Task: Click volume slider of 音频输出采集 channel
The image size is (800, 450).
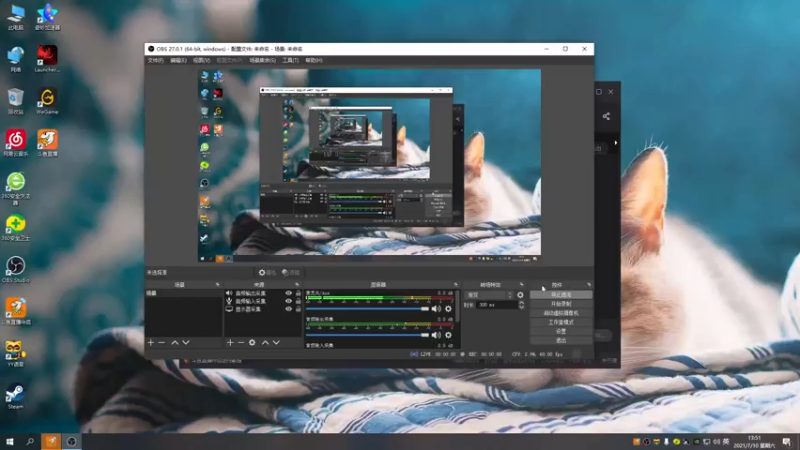Action: (x=367, y=335)
